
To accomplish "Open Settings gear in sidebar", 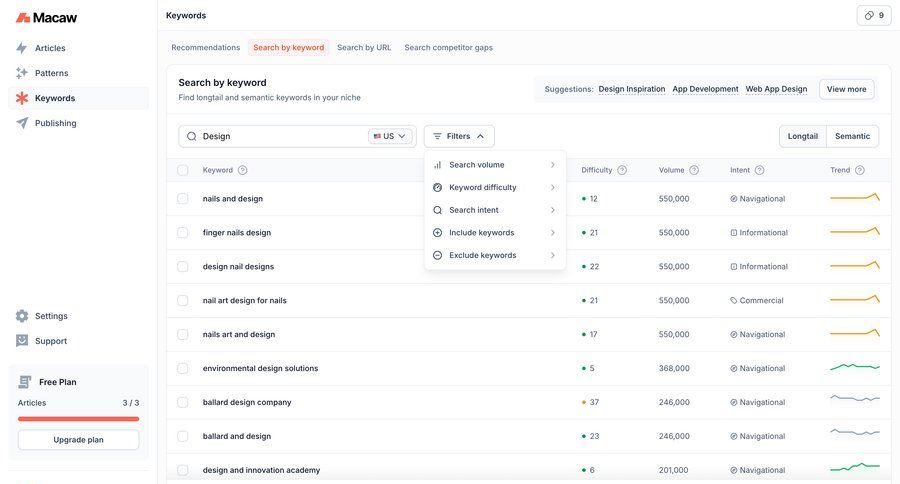I will tap(22, 316).
